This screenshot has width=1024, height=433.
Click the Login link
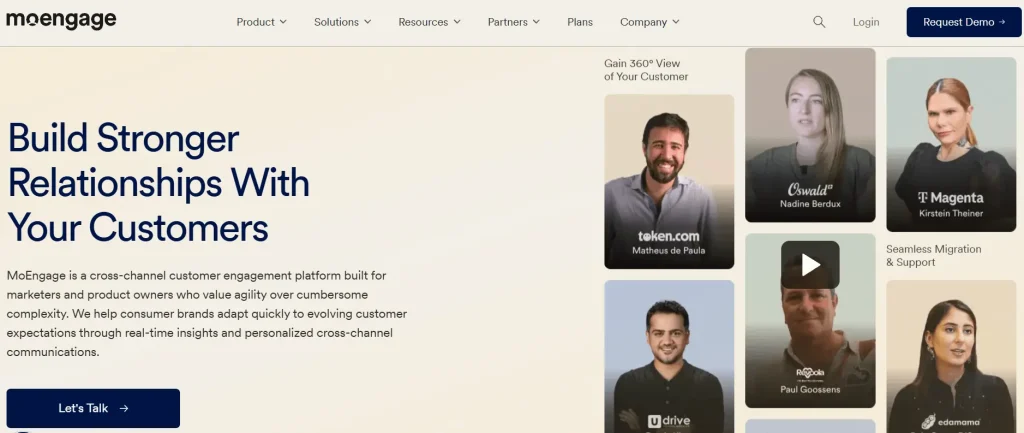click(866, 22)
